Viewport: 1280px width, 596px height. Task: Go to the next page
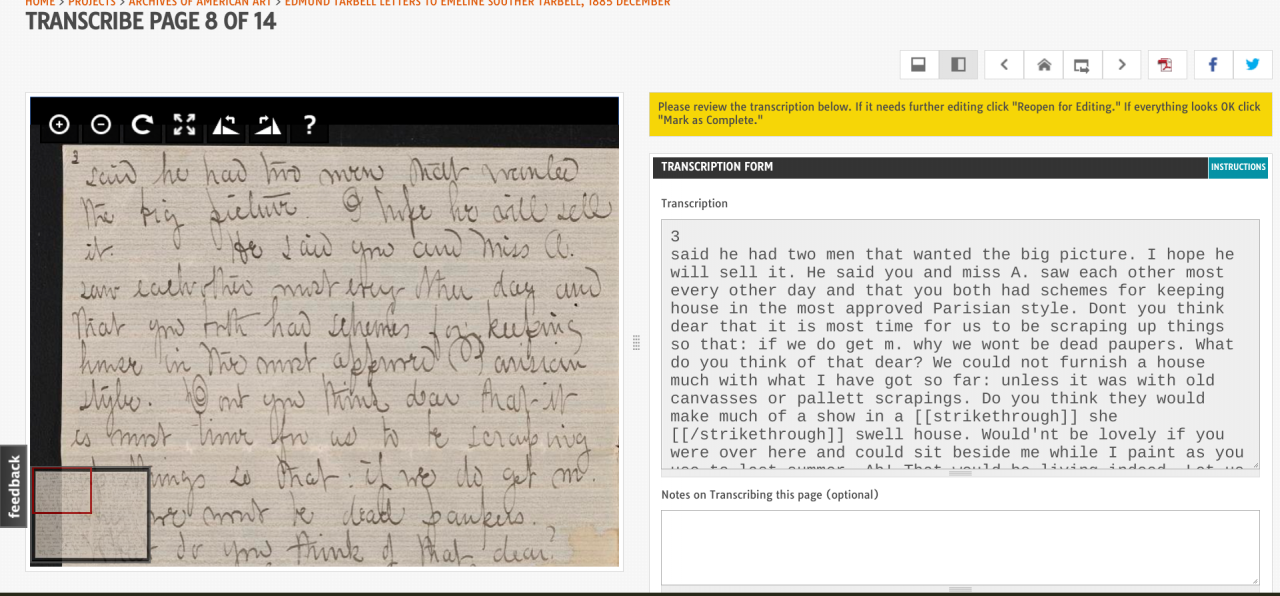(1122, 65)
